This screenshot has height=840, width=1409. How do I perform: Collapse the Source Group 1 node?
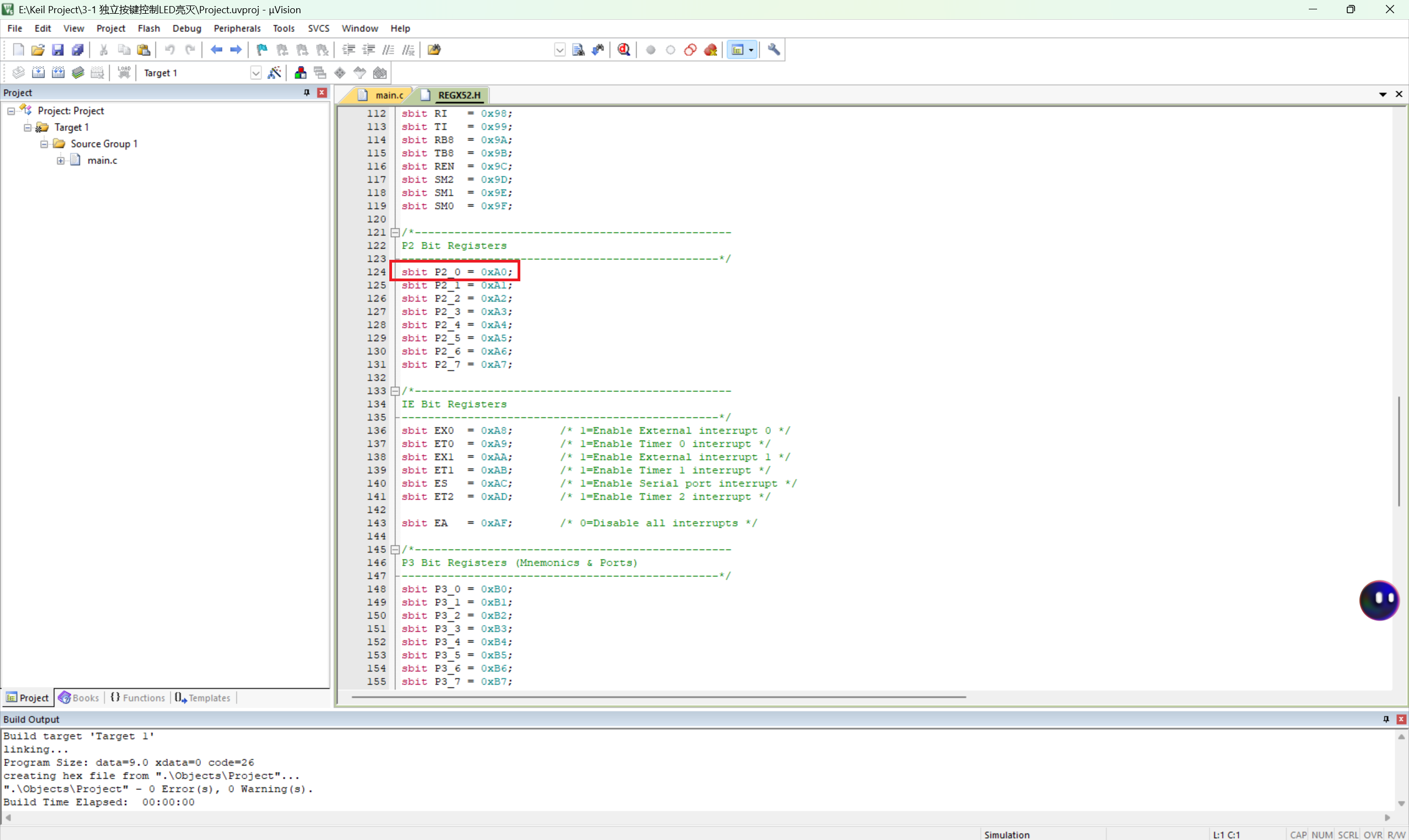(x=44, y=144)
